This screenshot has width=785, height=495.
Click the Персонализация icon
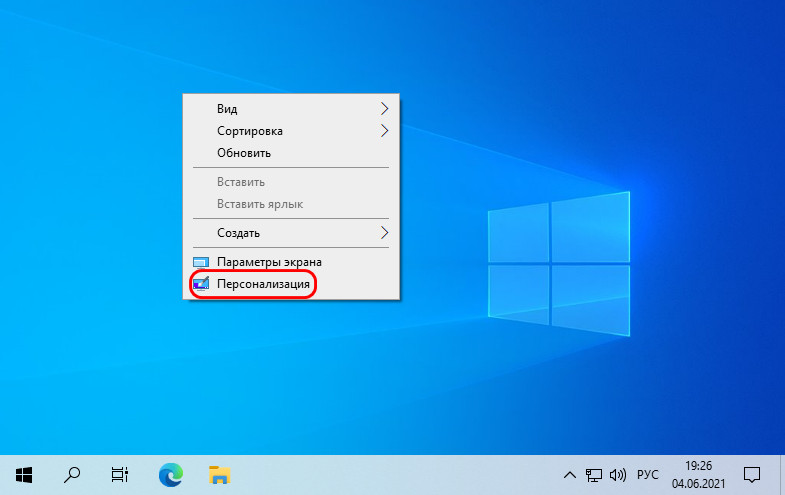pyautogui.click(x=201, y=284)
